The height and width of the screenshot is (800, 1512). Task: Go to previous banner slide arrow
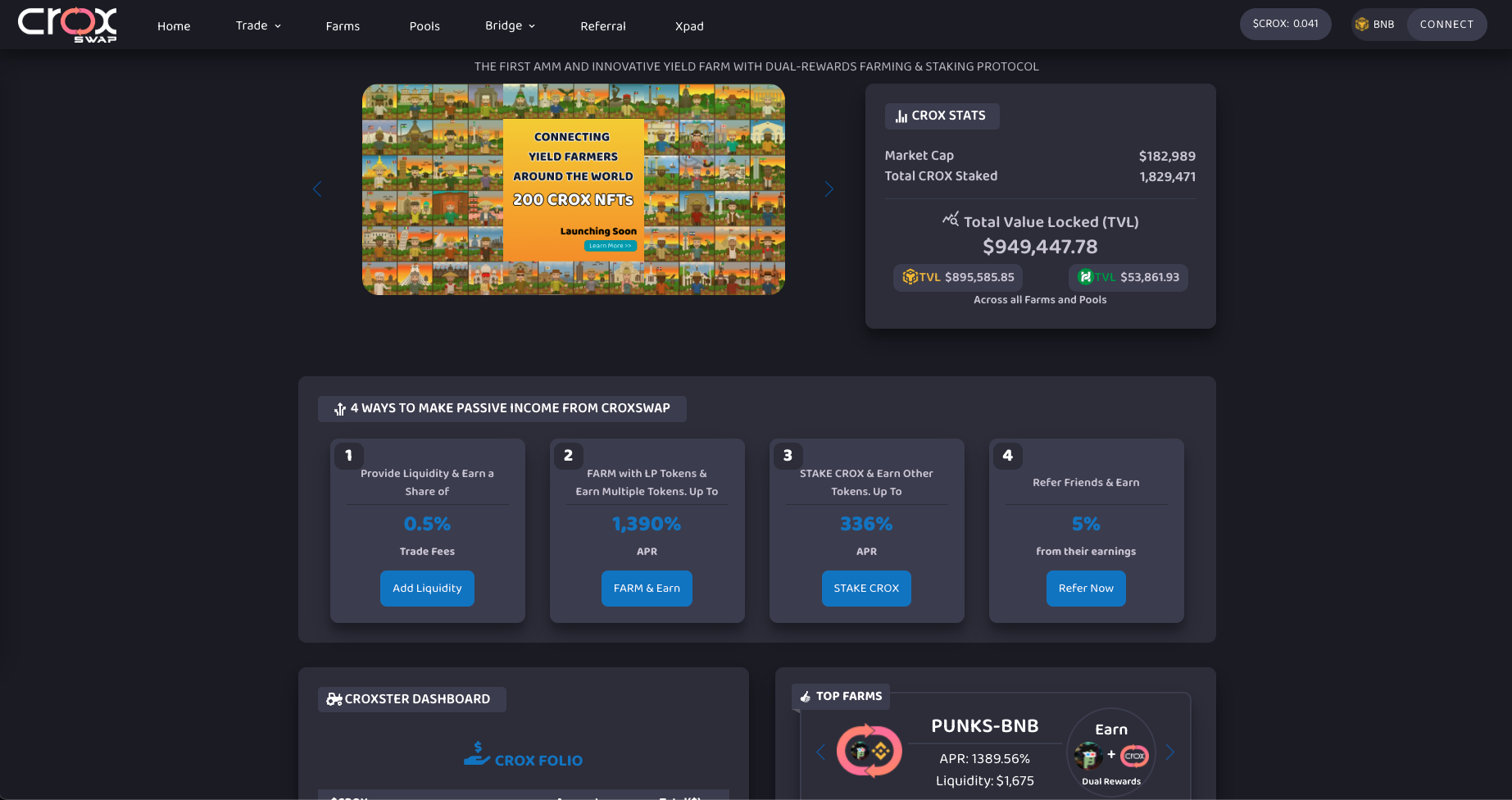click(x=318, y=189)
